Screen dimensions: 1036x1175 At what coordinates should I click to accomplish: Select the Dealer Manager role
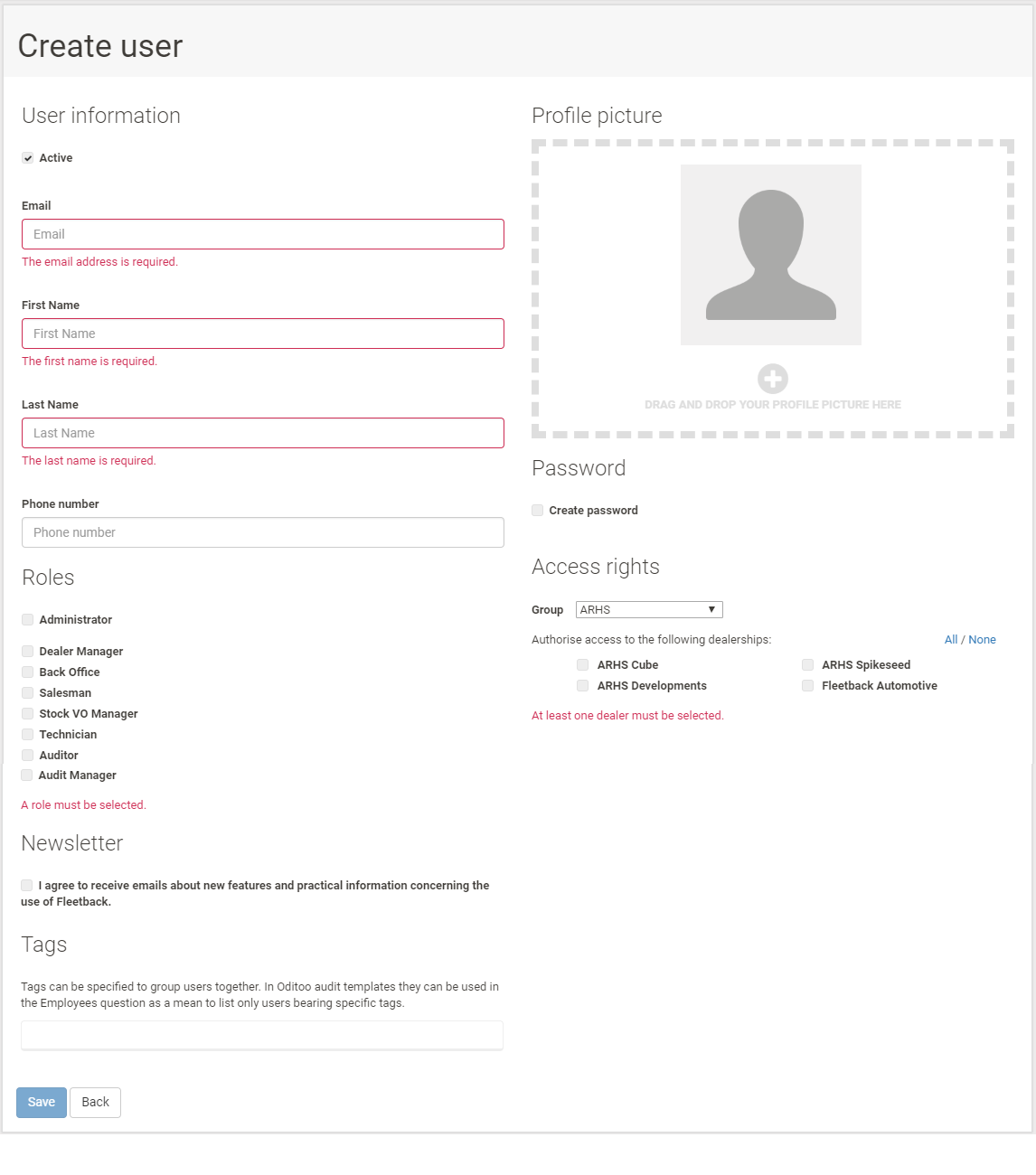[x=27, y=651]
